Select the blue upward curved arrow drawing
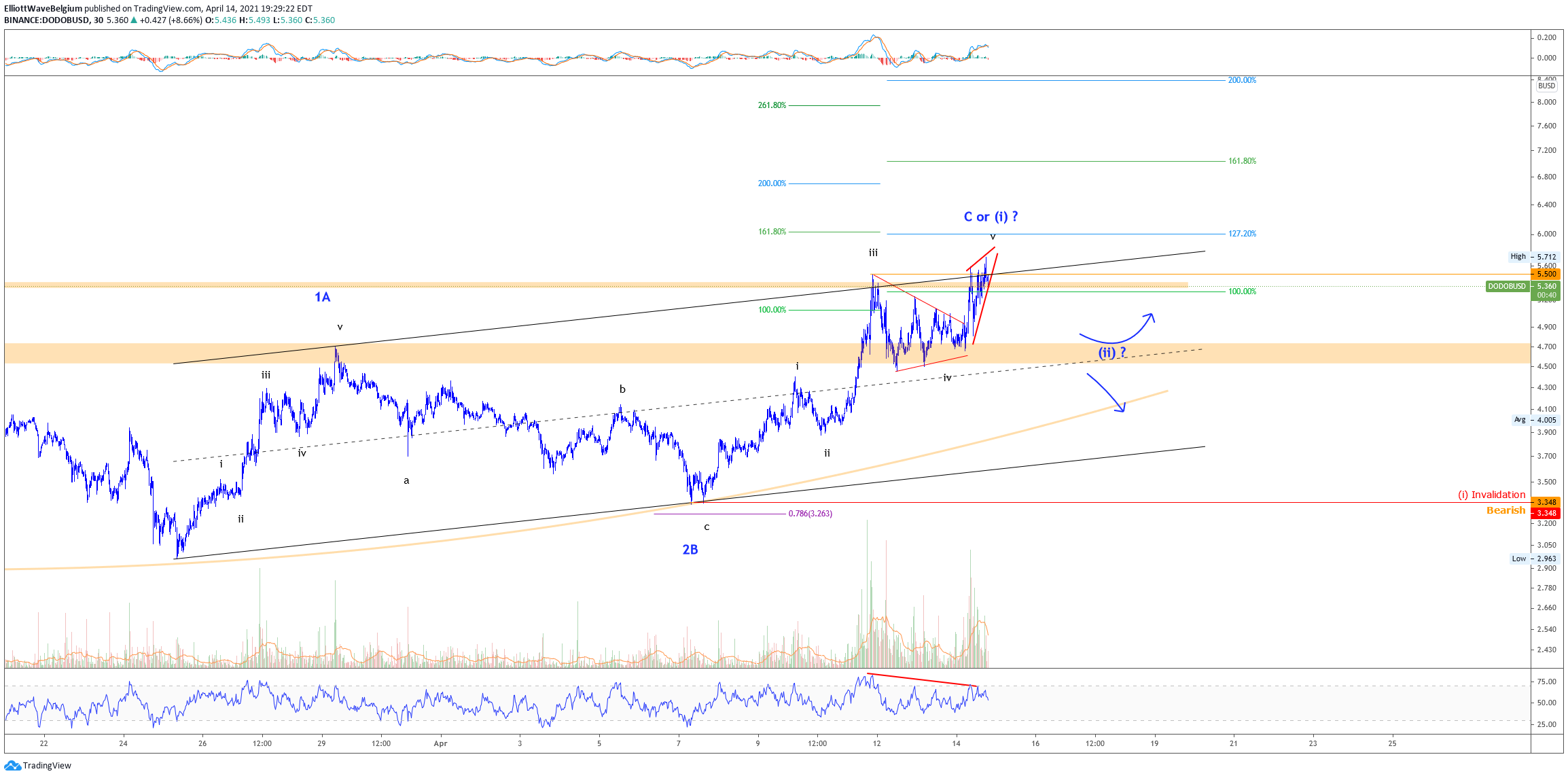Screen dimensions: 1568x778 [1117, 328]
